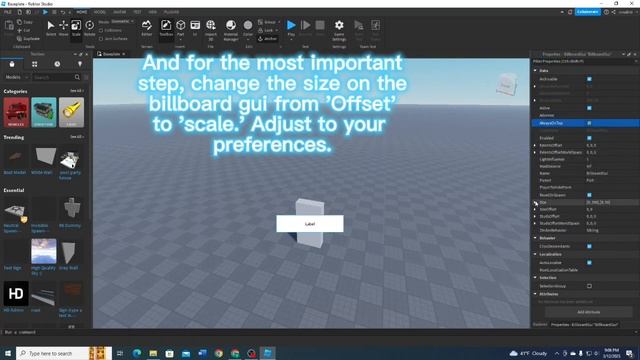Expand the Size property row
Screen dimensions: 640x360
coord(535,202)
